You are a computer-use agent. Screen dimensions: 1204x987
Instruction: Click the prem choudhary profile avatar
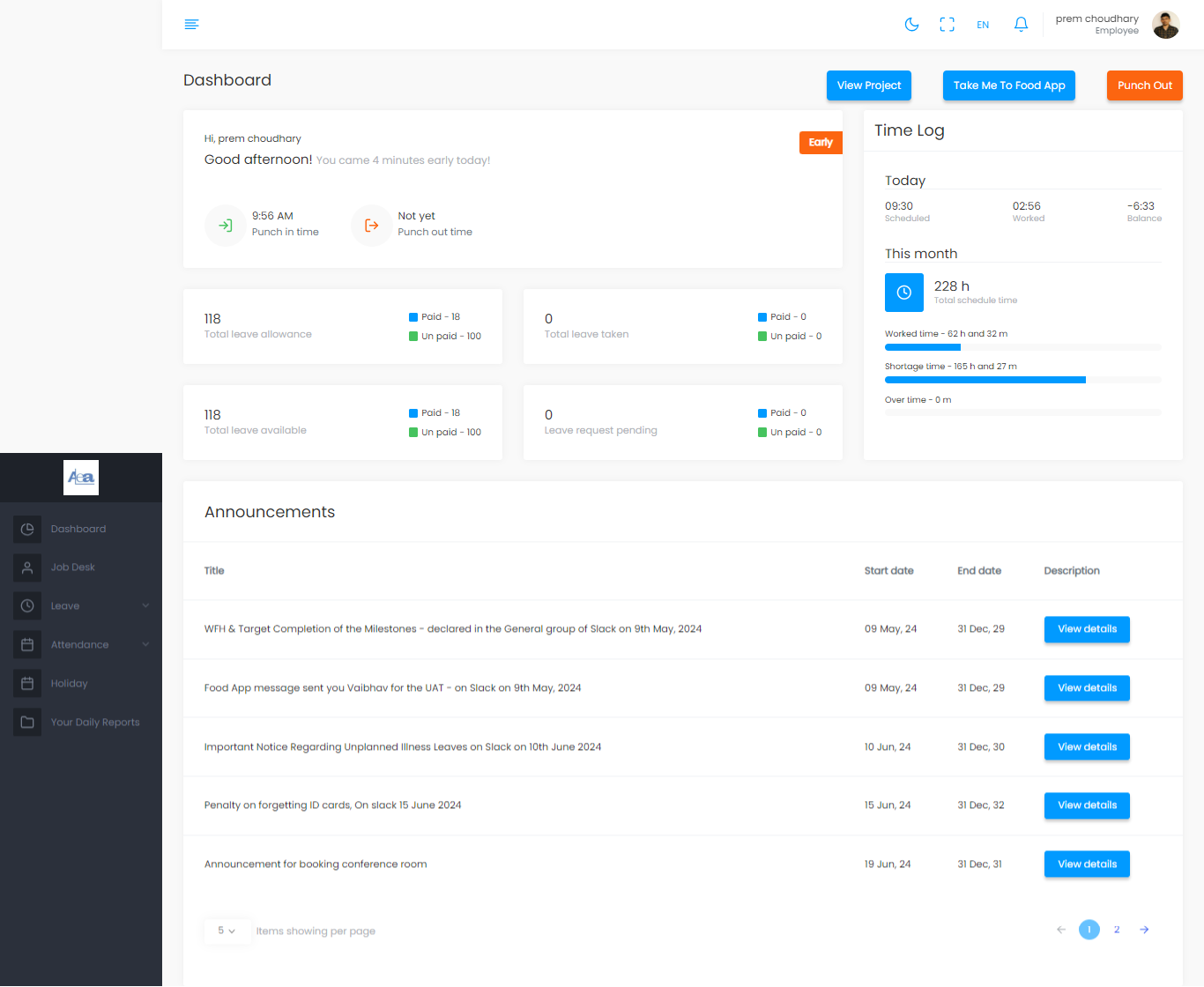(x=1165, y=25)
